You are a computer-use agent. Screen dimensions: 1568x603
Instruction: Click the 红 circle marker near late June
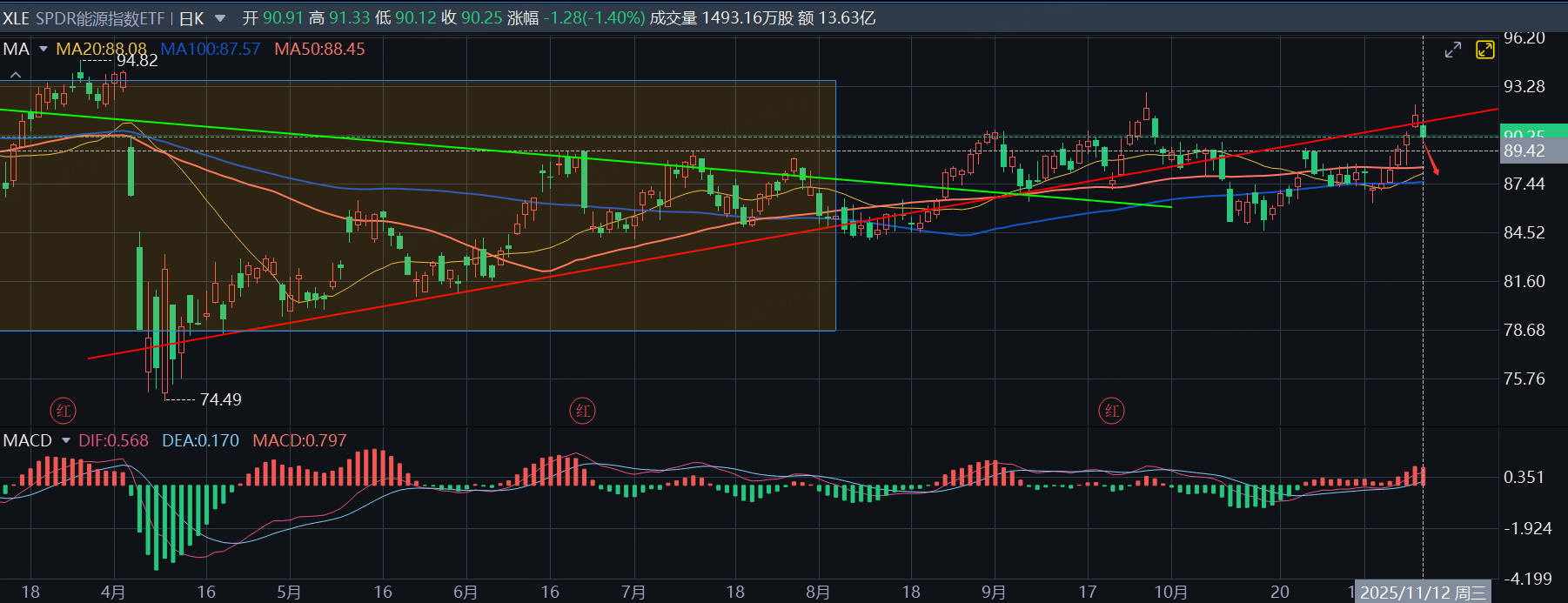click(x=583, y=411)
